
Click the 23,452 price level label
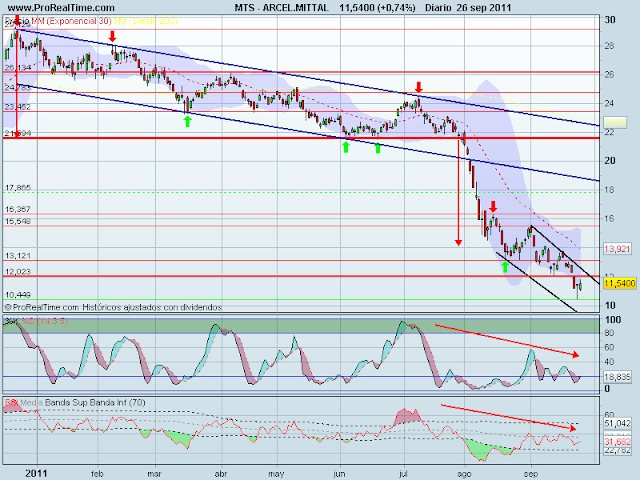click(18, 107)
